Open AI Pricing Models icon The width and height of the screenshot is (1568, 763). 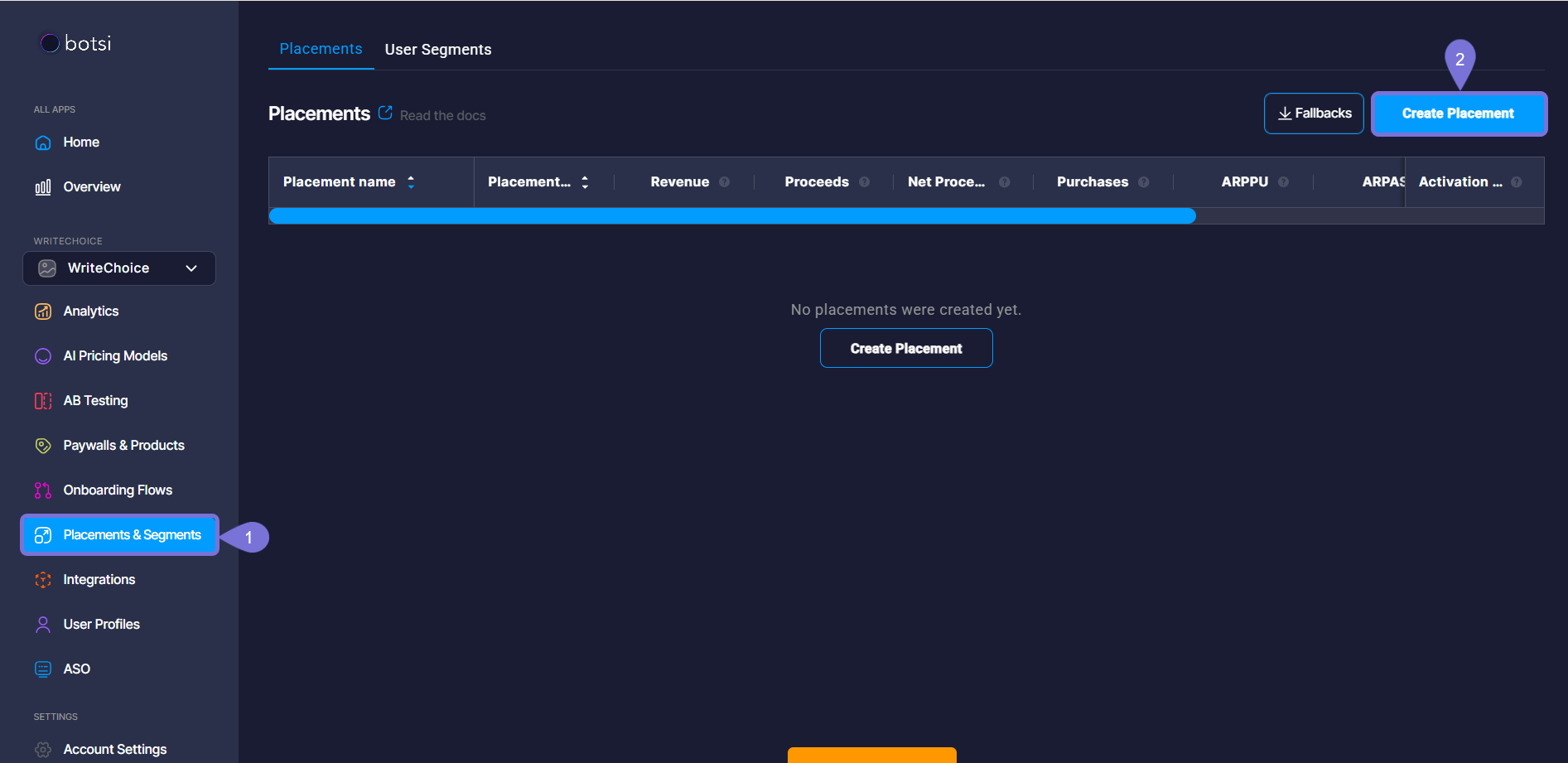click(43, 356)
